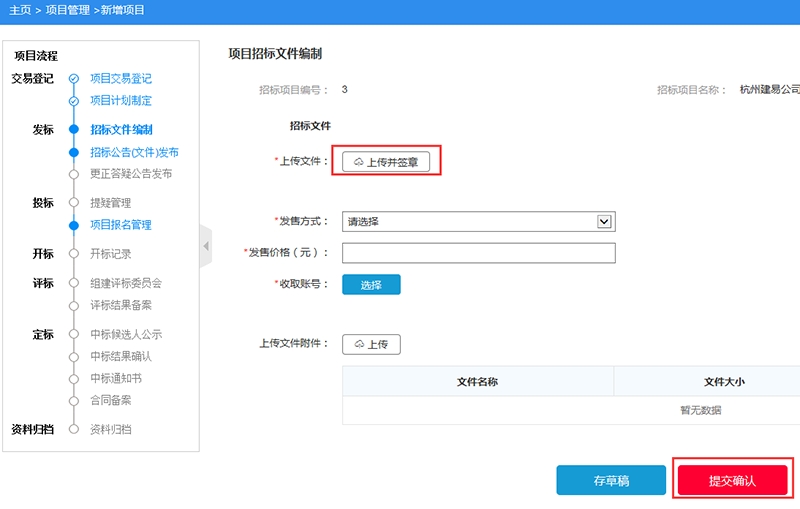Click the checkmark icon beside 项目交易登记

(x=73, y=79)
